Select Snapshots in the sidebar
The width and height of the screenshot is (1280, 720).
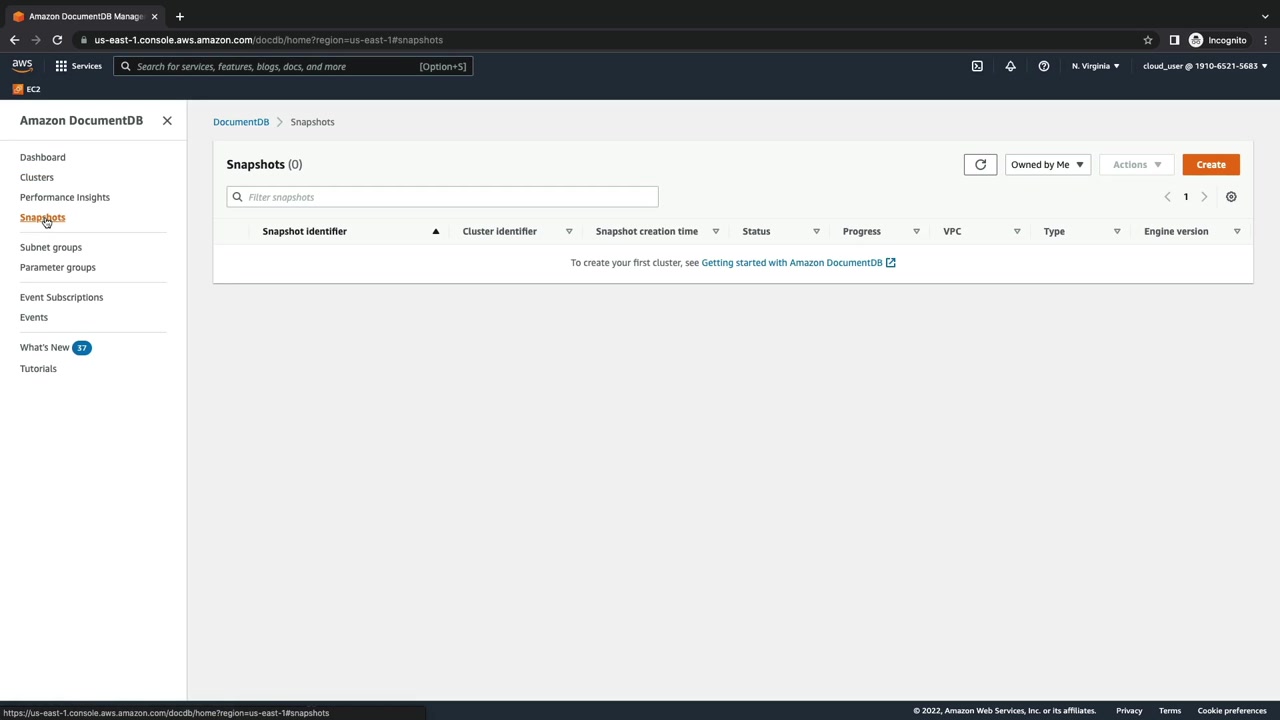(x=42, y=217)
